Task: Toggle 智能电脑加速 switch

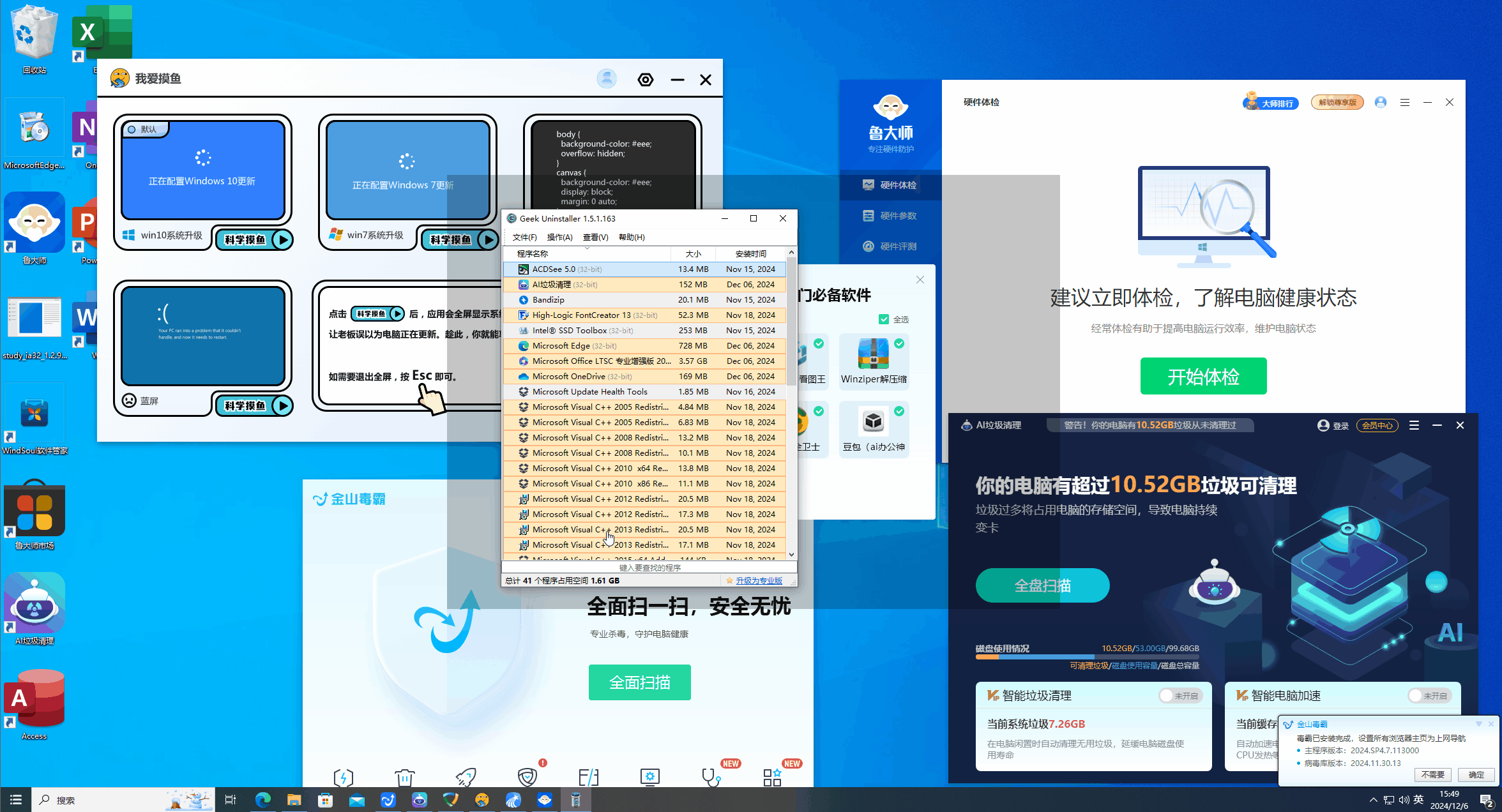Action: [x=1430, y=696]
